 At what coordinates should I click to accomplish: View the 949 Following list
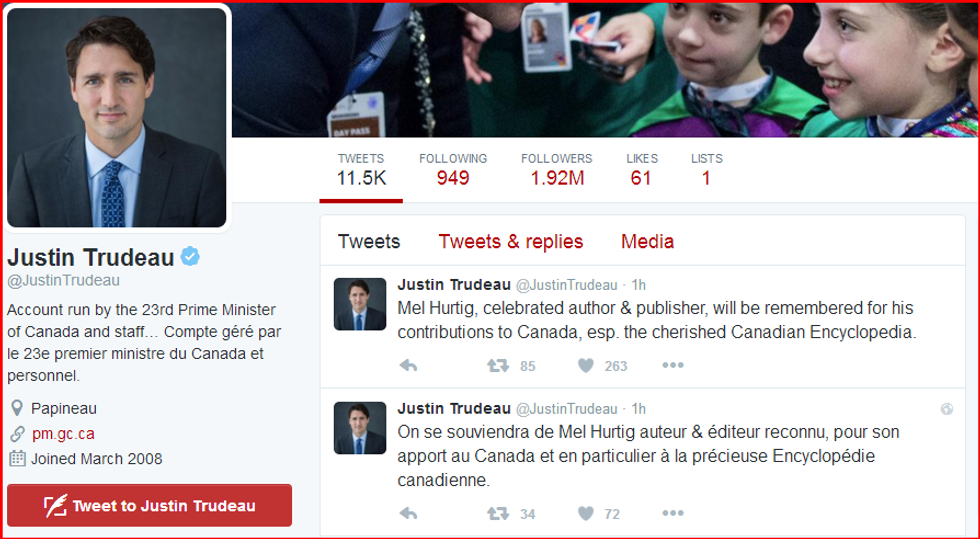tap(453, 169)
